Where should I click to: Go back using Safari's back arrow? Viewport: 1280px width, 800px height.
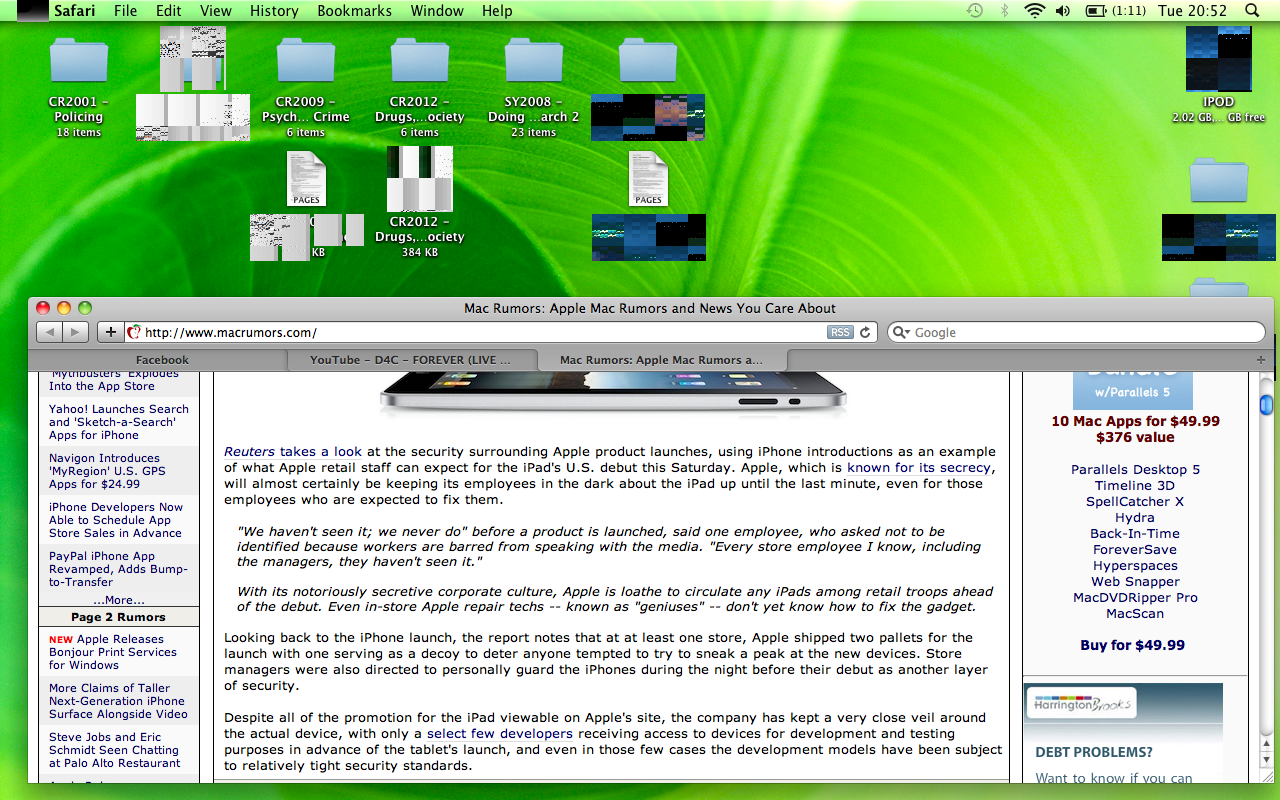click(x=49, y=332)
